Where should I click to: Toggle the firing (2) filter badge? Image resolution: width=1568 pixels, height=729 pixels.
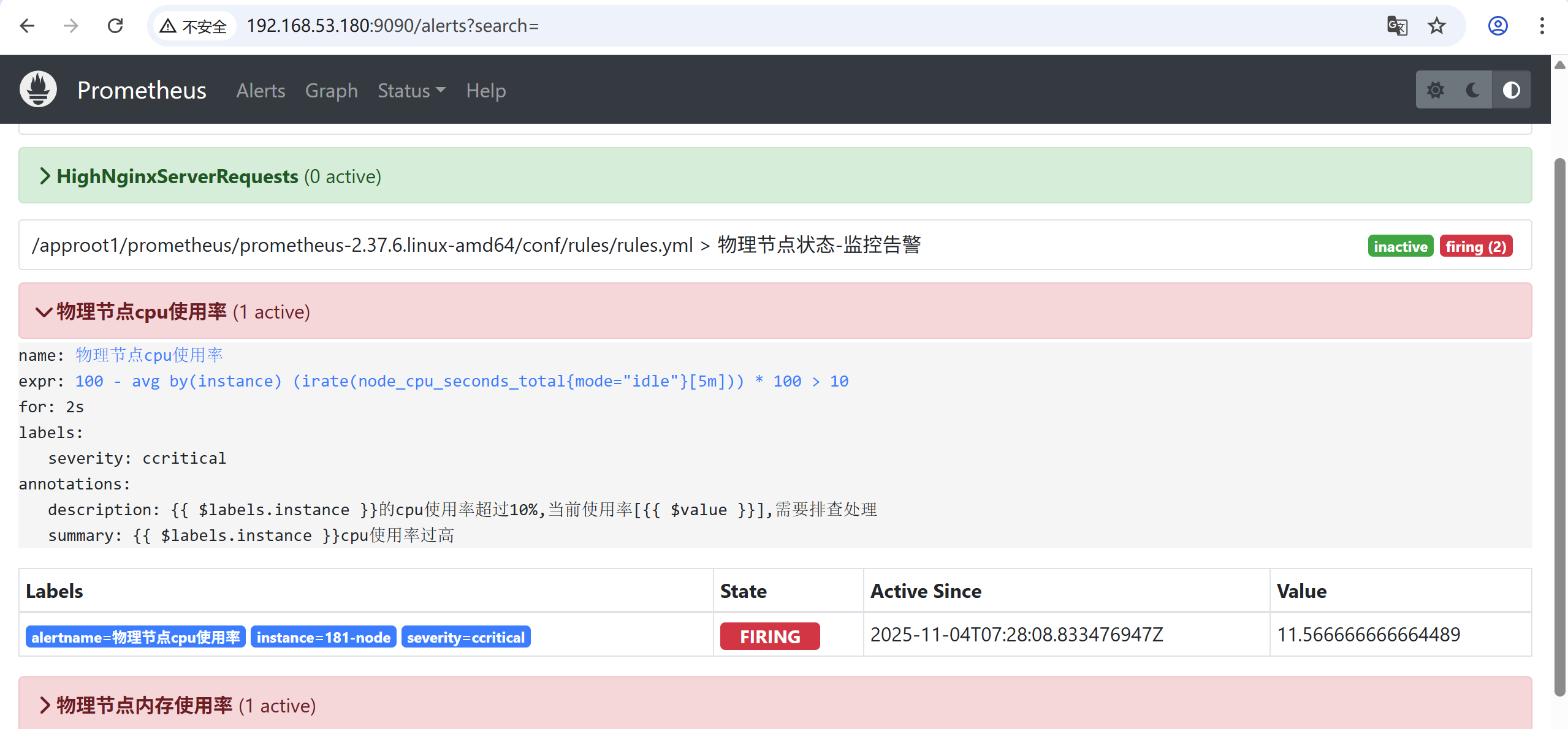(1475, 246)
